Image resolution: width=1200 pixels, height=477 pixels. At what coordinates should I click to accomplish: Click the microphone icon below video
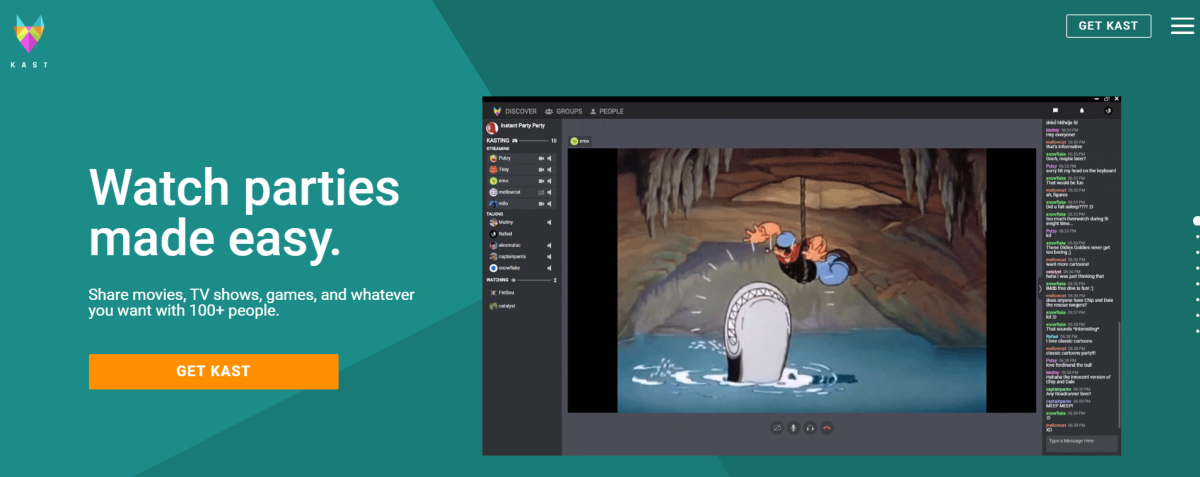[793, 428]
